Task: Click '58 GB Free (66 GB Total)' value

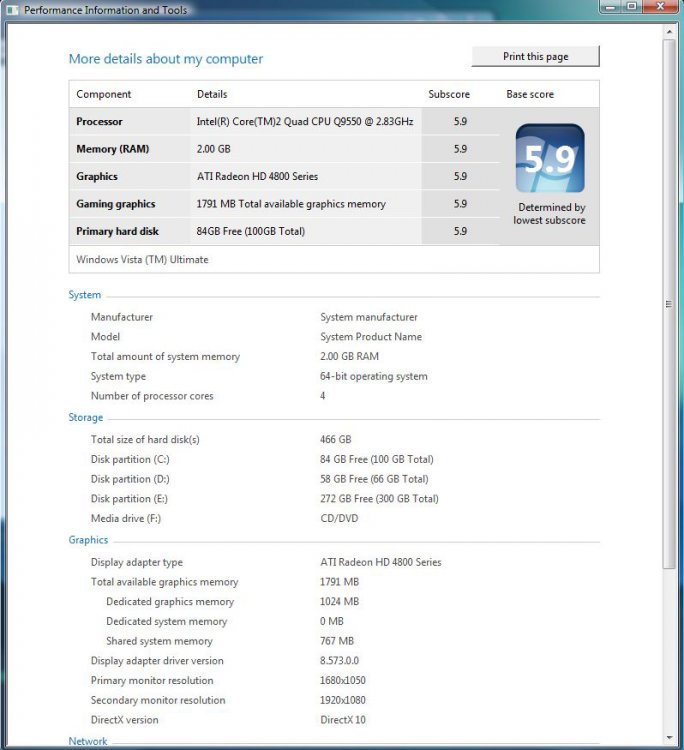Action: click(x=374, y=479)
